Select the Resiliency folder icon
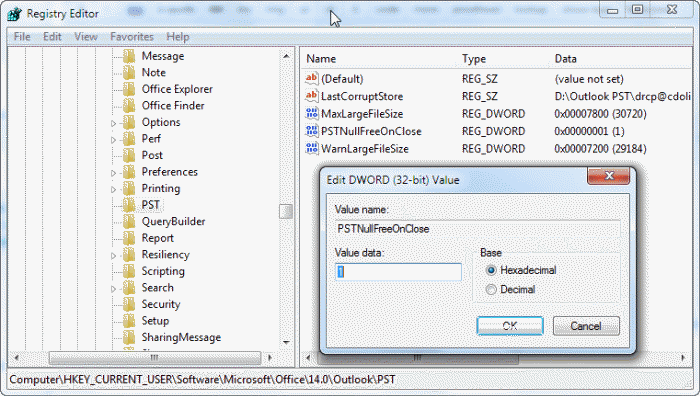Viewport: 700px width, 396px height. [129, 254]
